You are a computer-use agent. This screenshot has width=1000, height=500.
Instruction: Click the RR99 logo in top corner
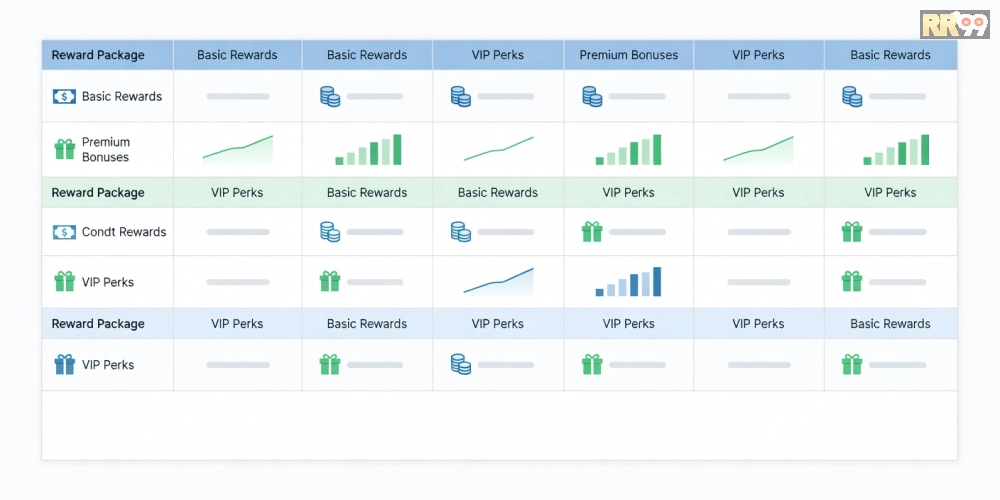pyautogui.click(x=954, y=24)
